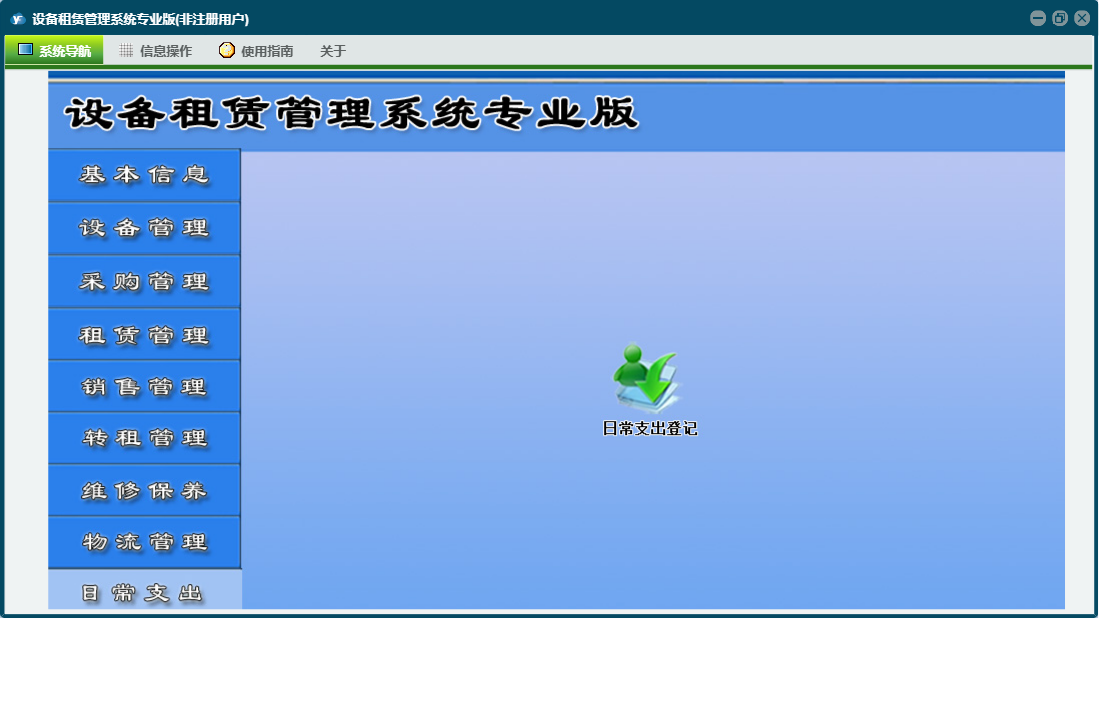Open the 信息操作 menu
Image resolution: width=1099 pixels, height=723 pixels.
pos(156,50)
